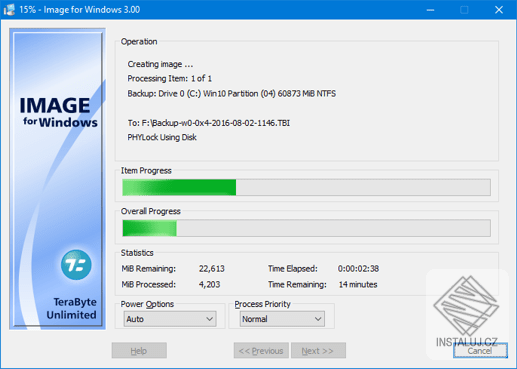Click the 'Backup: Drive 0 (C:) Win10 Partition' line
517x369 pixels.
click(x=232, y=94)
